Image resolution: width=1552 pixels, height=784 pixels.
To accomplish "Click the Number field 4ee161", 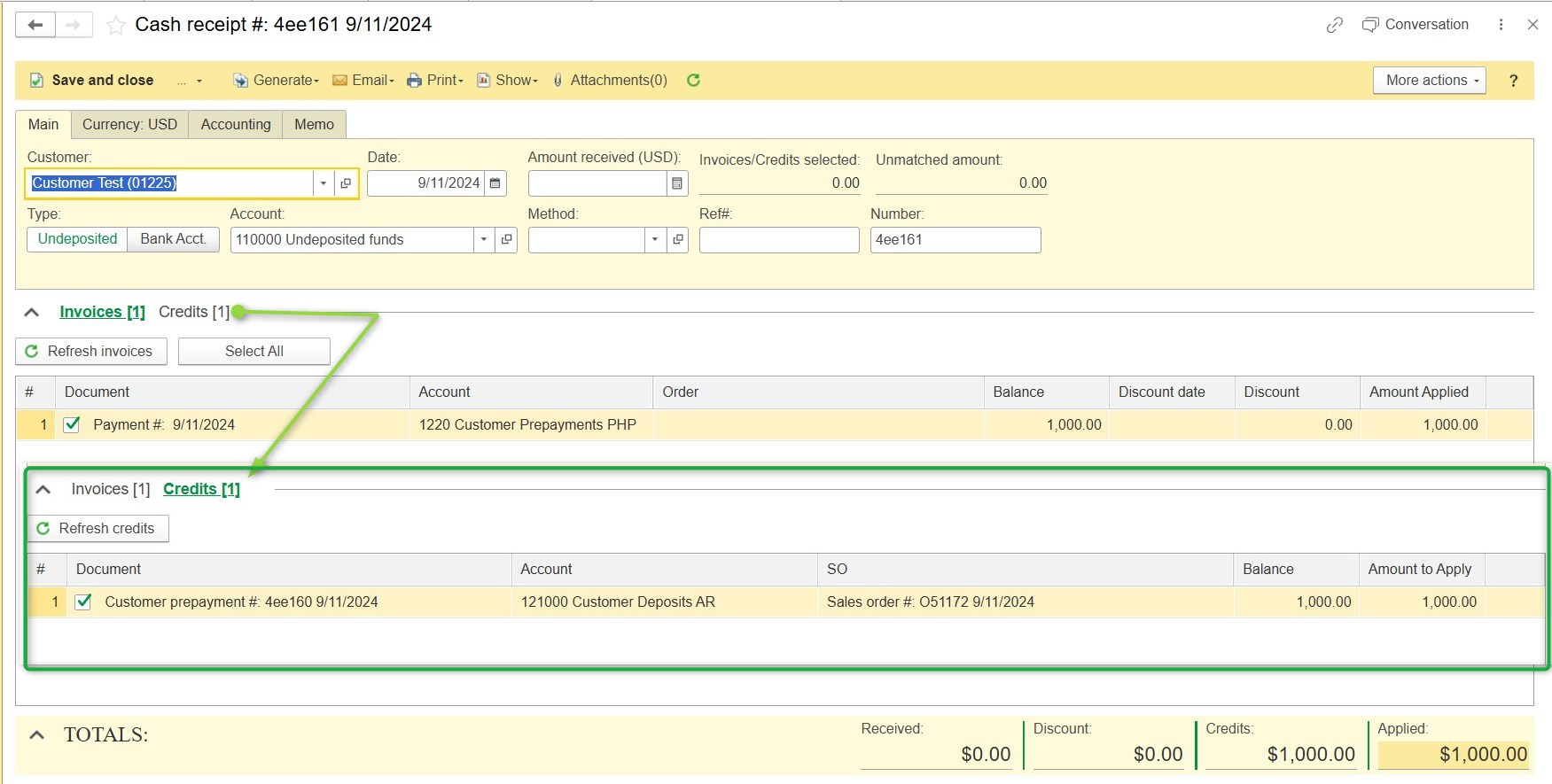I will (955, 240).
